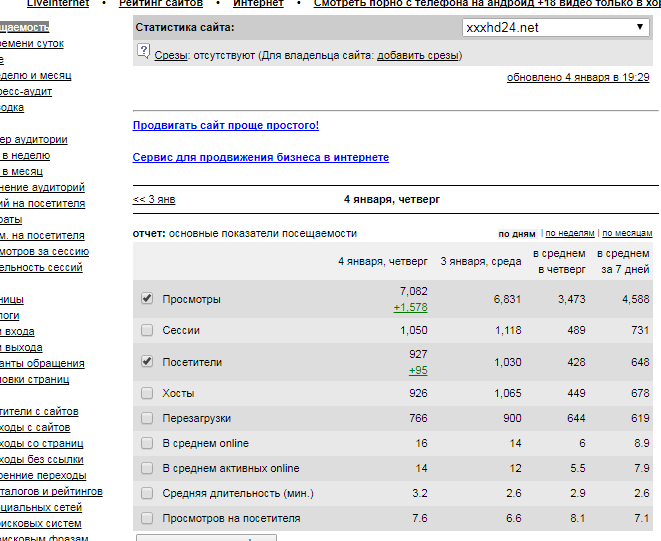Open the Продвигать сайт проще простого link
Viewport: 661px width, 541px height.
[226, 125]
